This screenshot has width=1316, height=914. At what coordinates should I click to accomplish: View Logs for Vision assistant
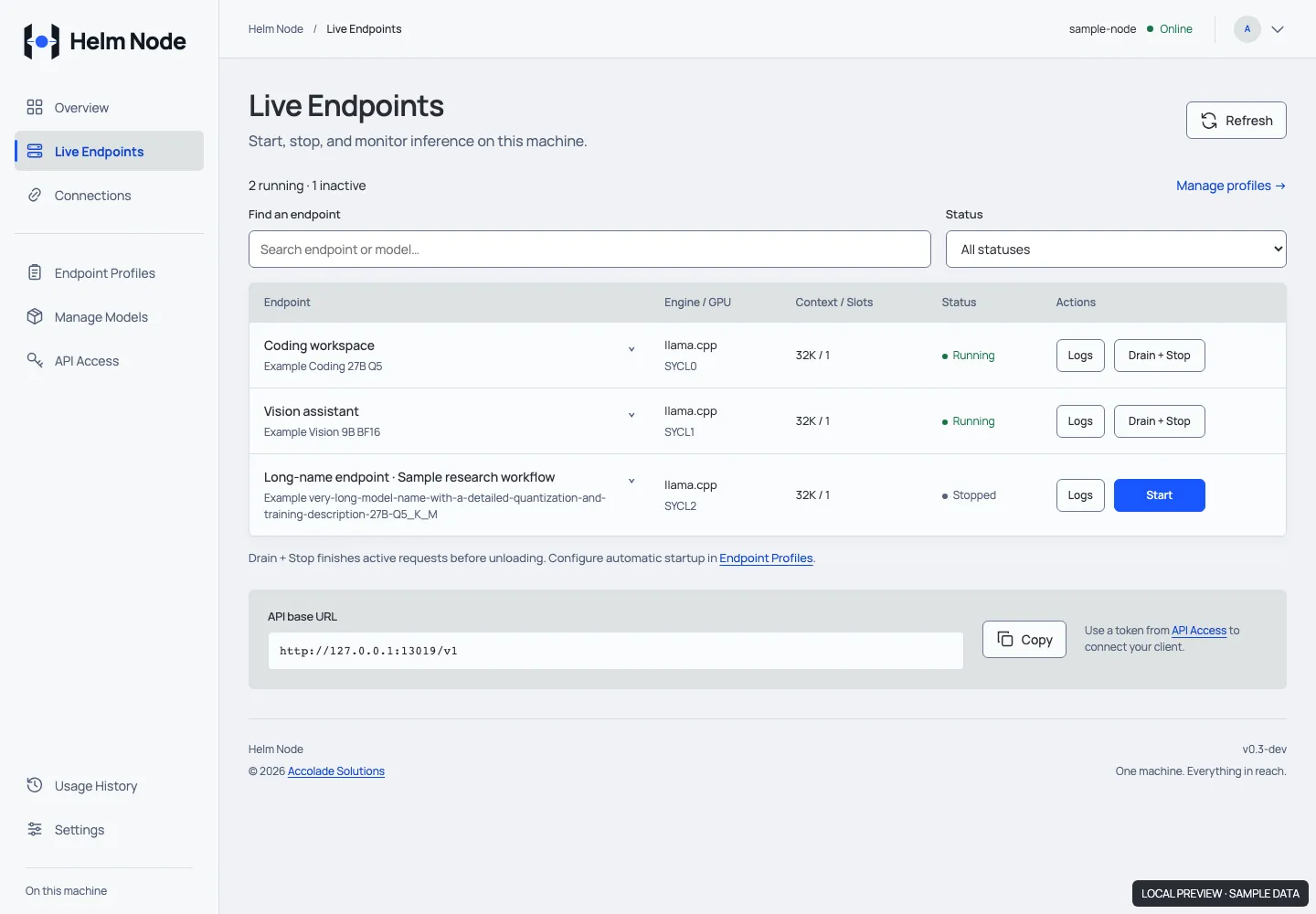[x=1080, y=421]
